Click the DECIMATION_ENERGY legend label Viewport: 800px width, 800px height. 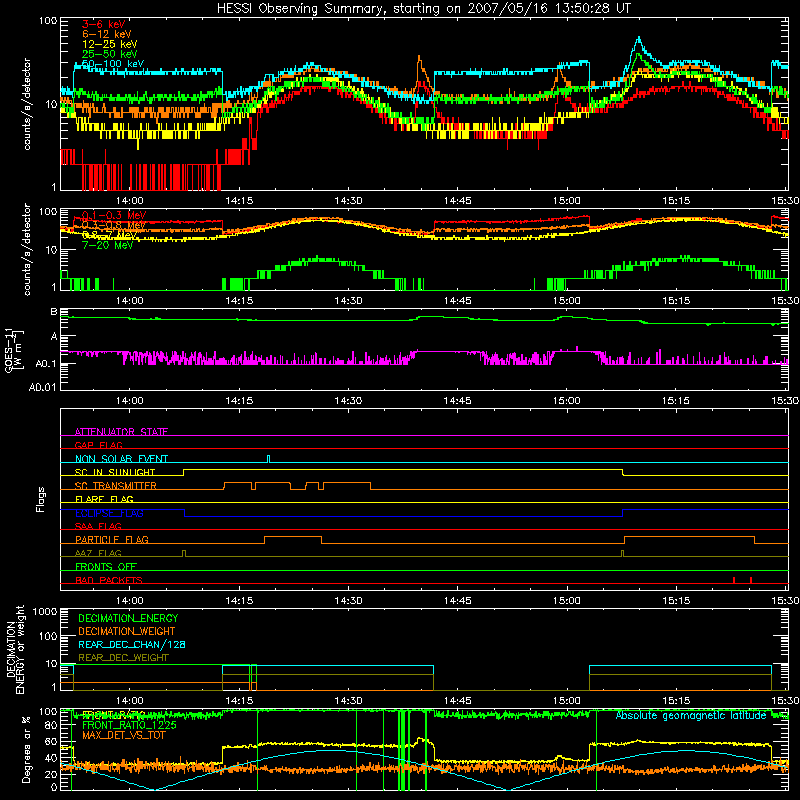pos(128,618)
